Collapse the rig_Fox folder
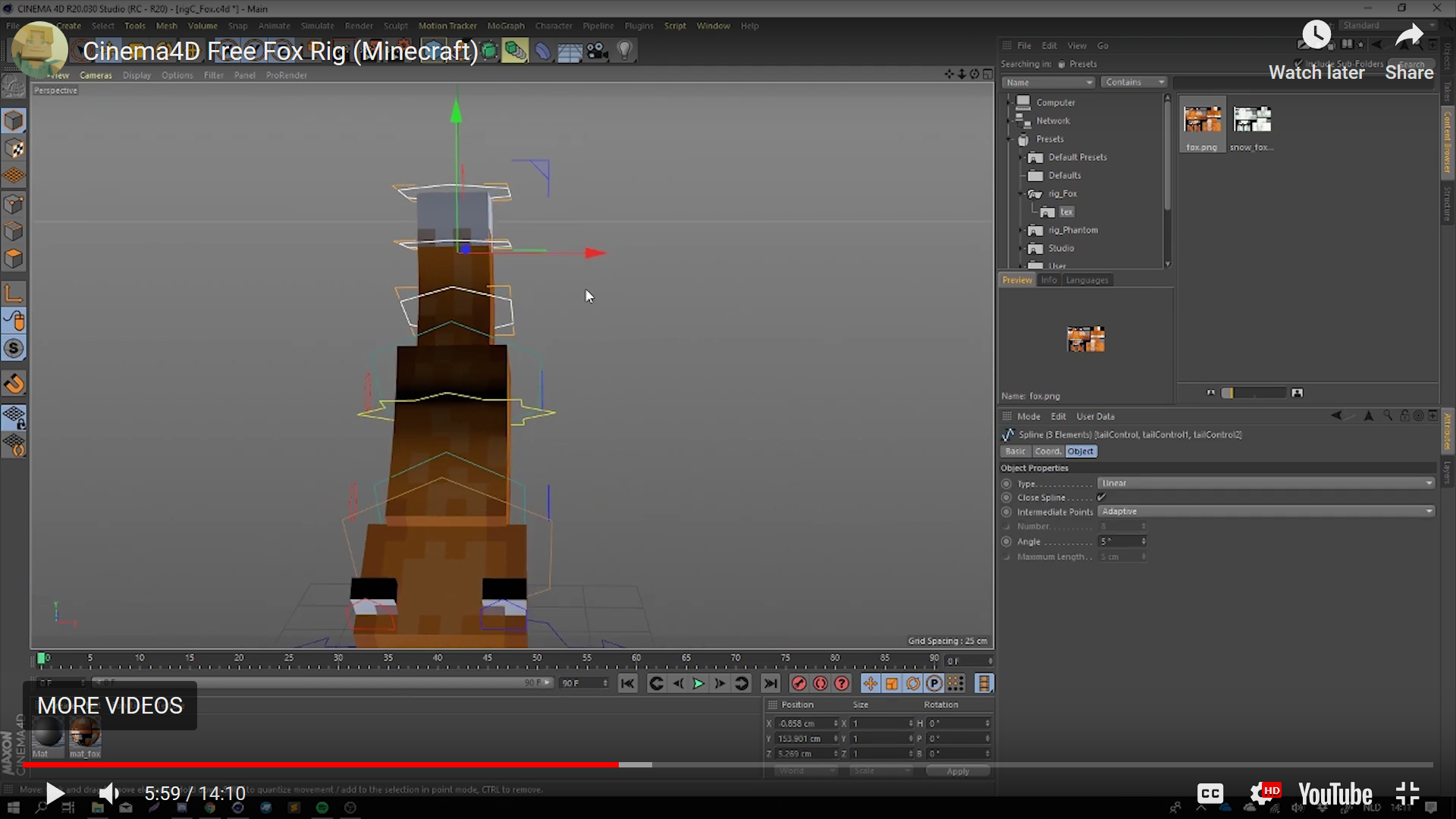1456x819 pixels. (1021, 194)
